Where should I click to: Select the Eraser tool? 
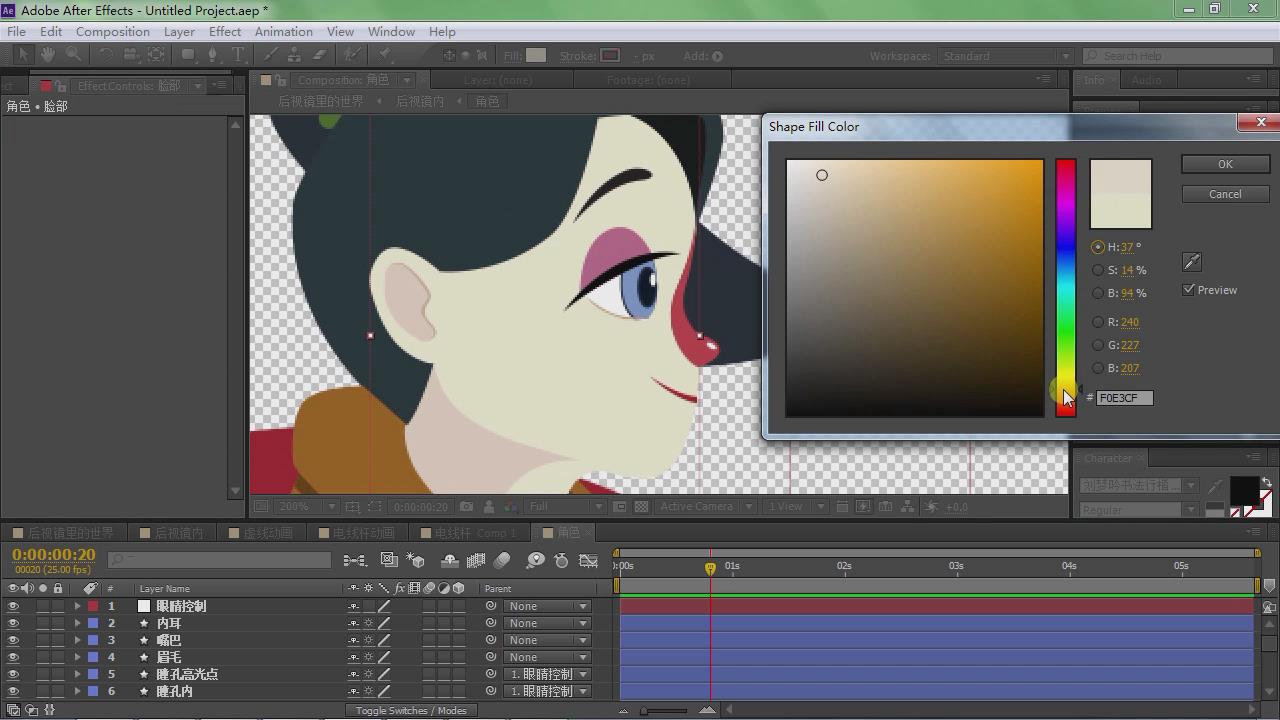pyautogui.click(x=320, y=55)
